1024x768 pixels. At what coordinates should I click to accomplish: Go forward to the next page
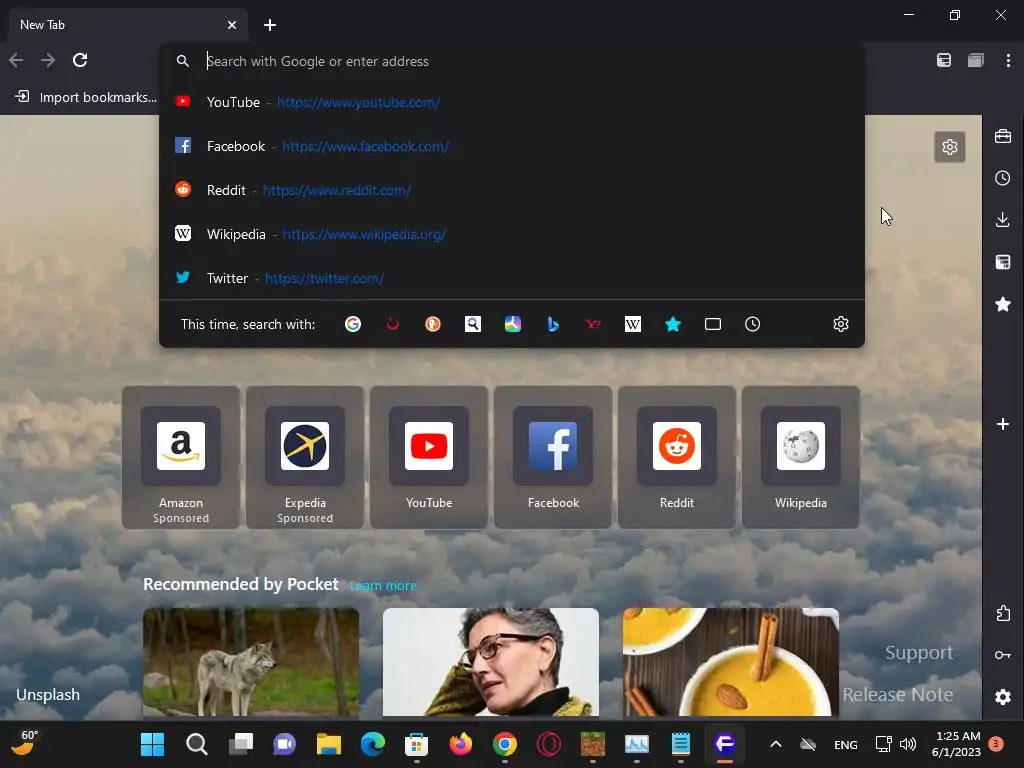[48, 61]
